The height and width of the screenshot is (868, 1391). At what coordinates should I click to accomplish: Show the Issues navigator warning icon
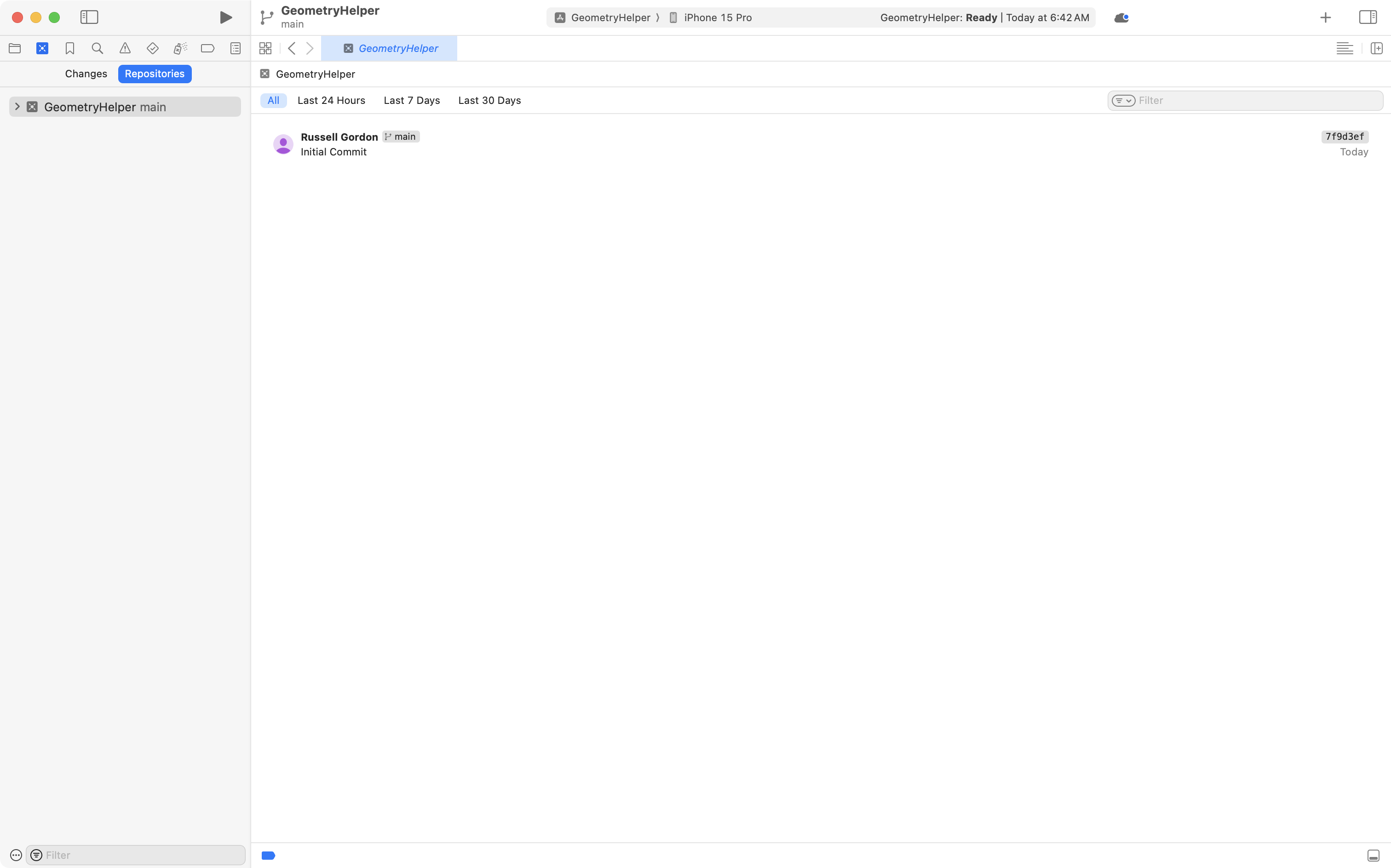(x=125, y=48)
